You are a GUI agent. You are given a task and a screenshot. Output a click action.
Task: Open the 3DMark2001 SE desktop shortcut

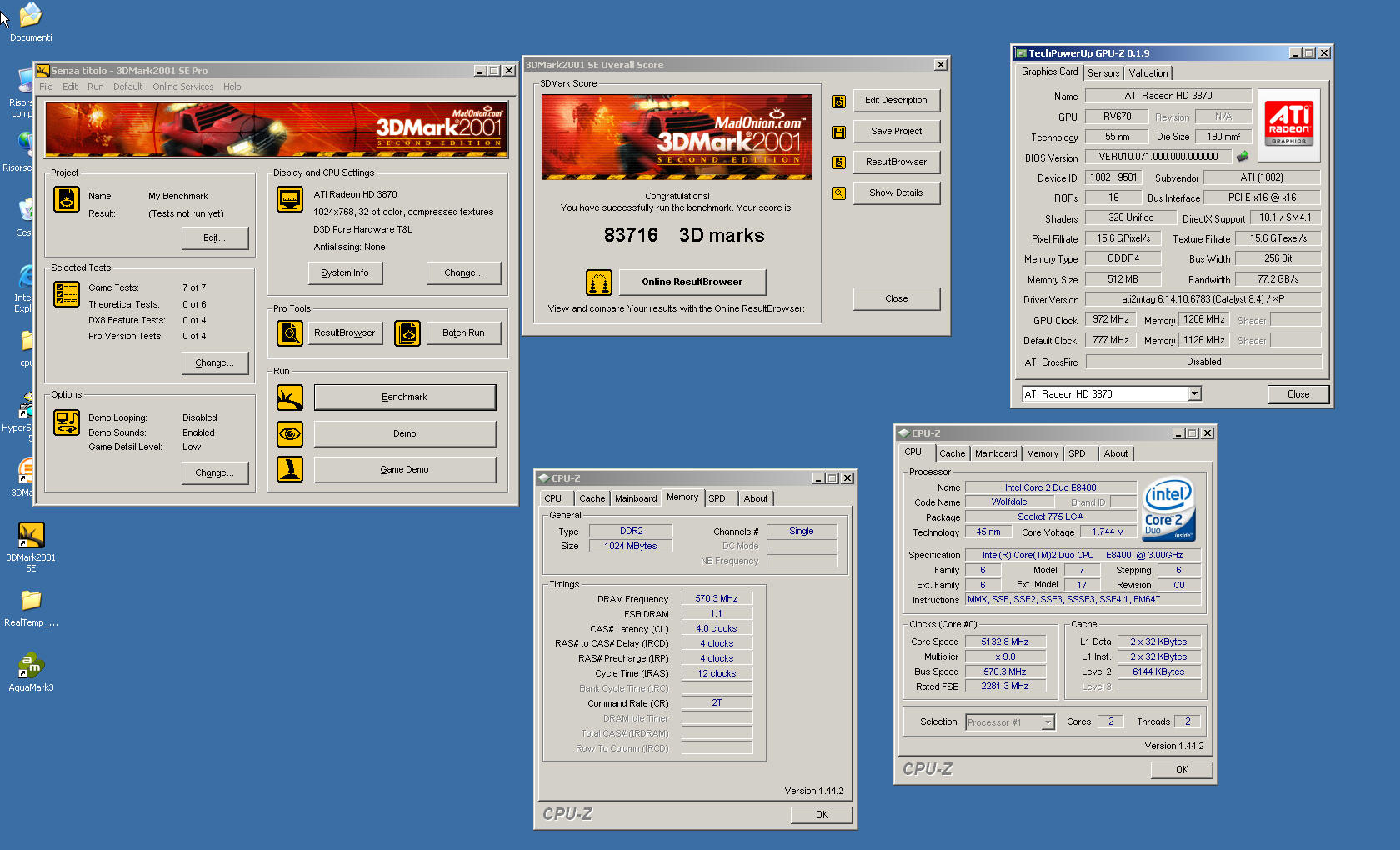pos(31,546)
